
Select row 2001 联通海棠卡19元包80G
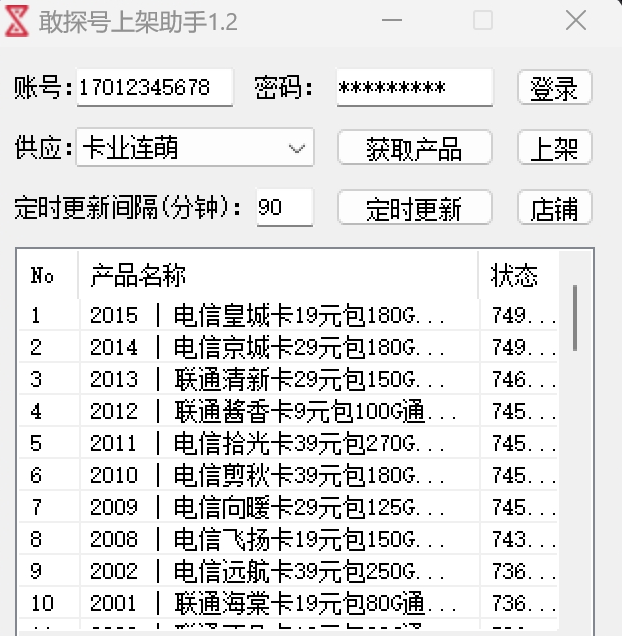[x=288, y=603]
